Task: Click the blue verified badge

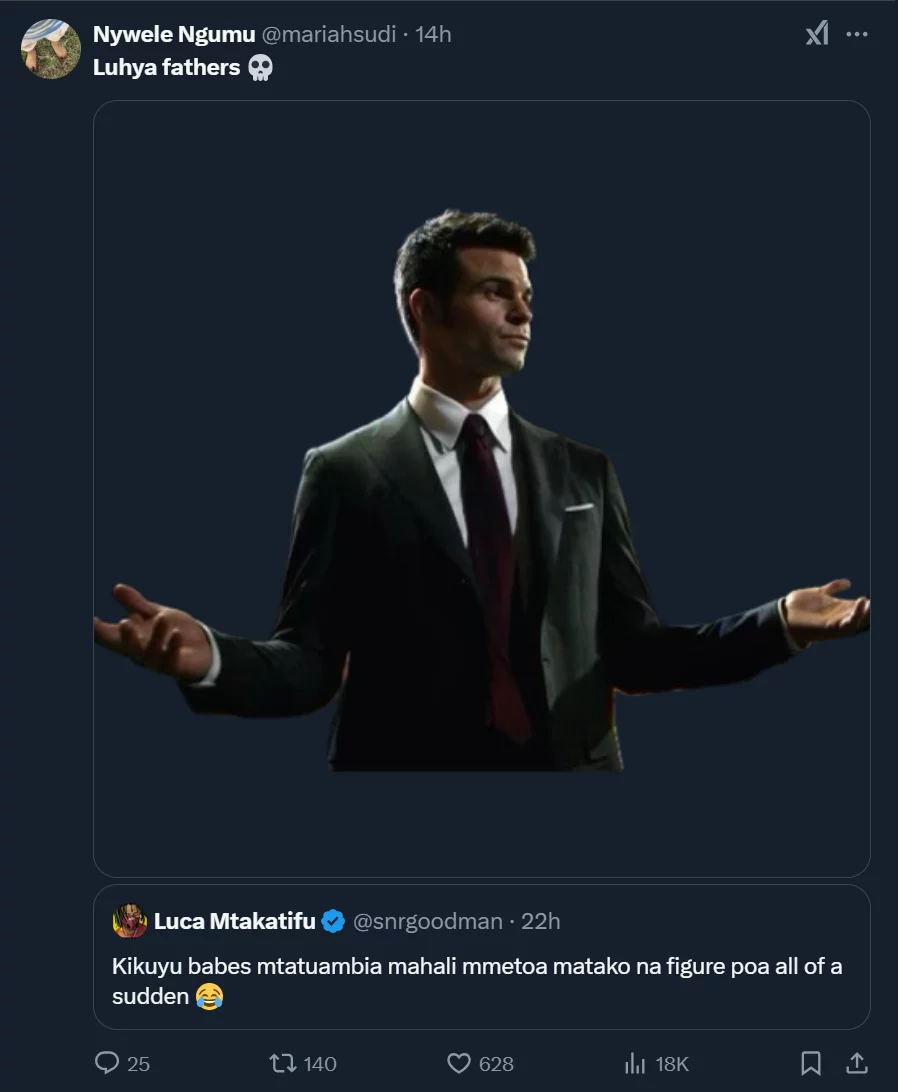Action: click(x=333, y=921)
